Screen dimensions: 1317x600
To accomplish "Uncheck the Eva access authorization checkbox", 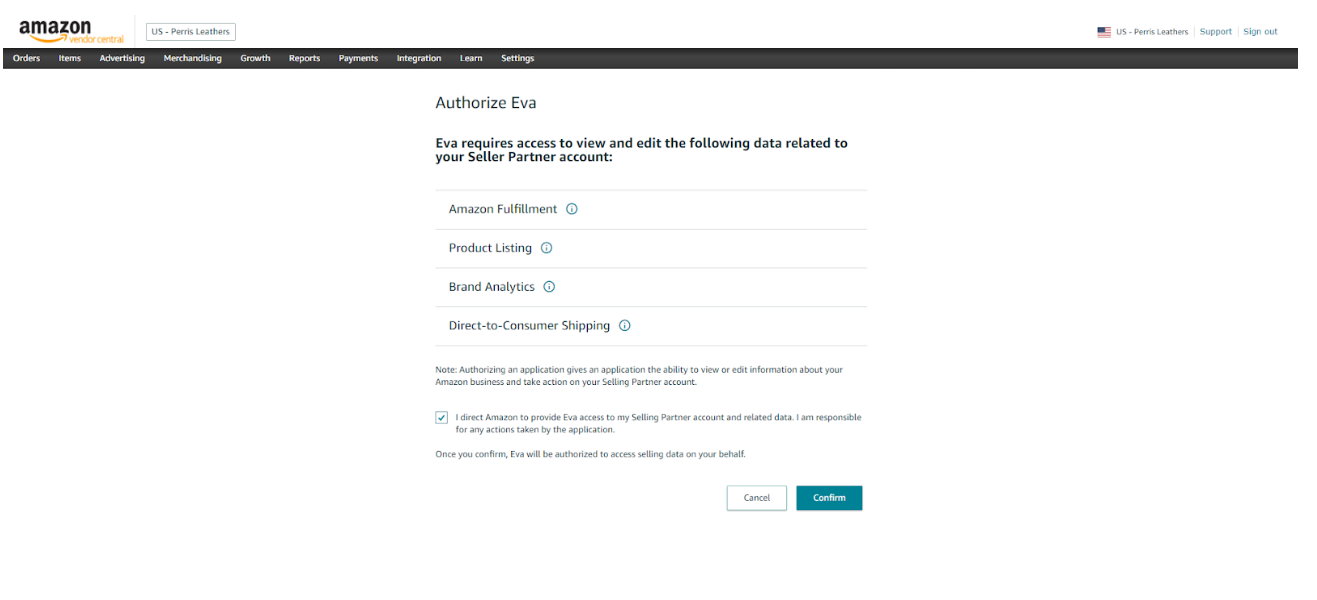I will coord(441,417).
